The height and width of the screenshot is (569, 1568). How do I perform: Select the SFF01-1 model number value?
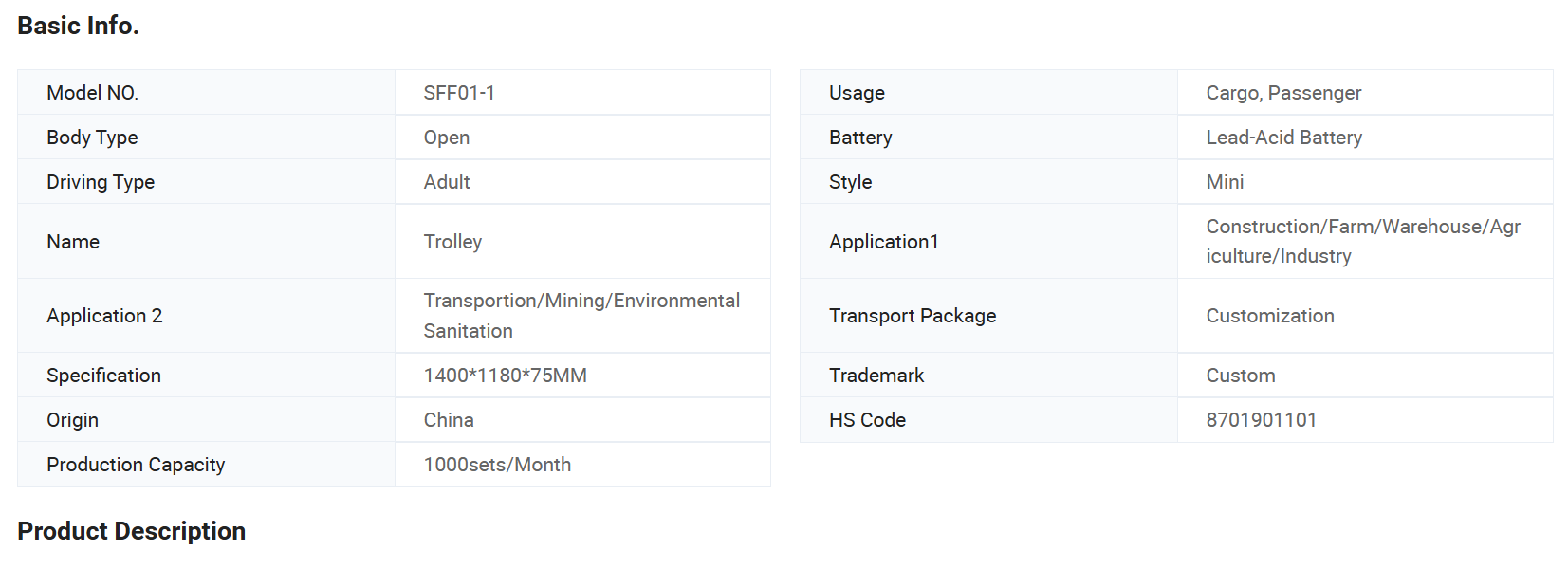point(459,93)
